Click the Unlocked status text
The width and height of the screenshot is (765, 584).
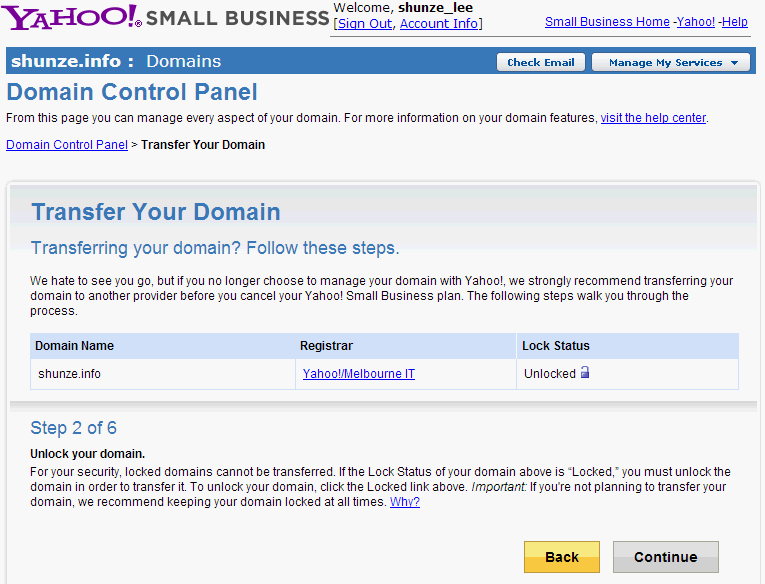(x=550, y=374)
